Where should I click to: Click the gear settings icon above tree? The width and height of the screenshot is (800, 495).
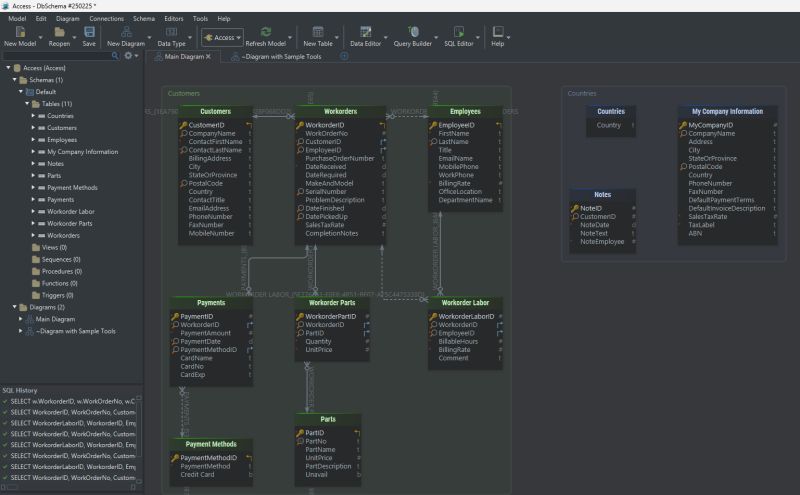128,56
